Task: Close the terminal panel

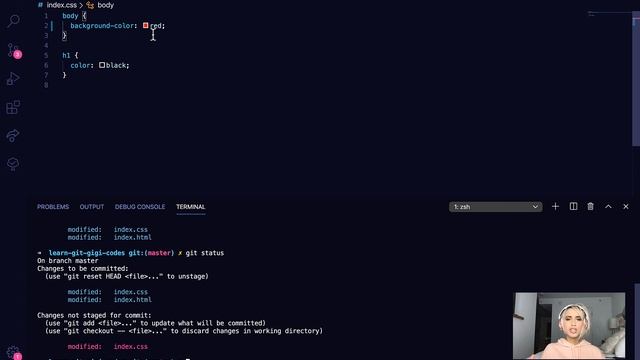Action: pos(626,207)
